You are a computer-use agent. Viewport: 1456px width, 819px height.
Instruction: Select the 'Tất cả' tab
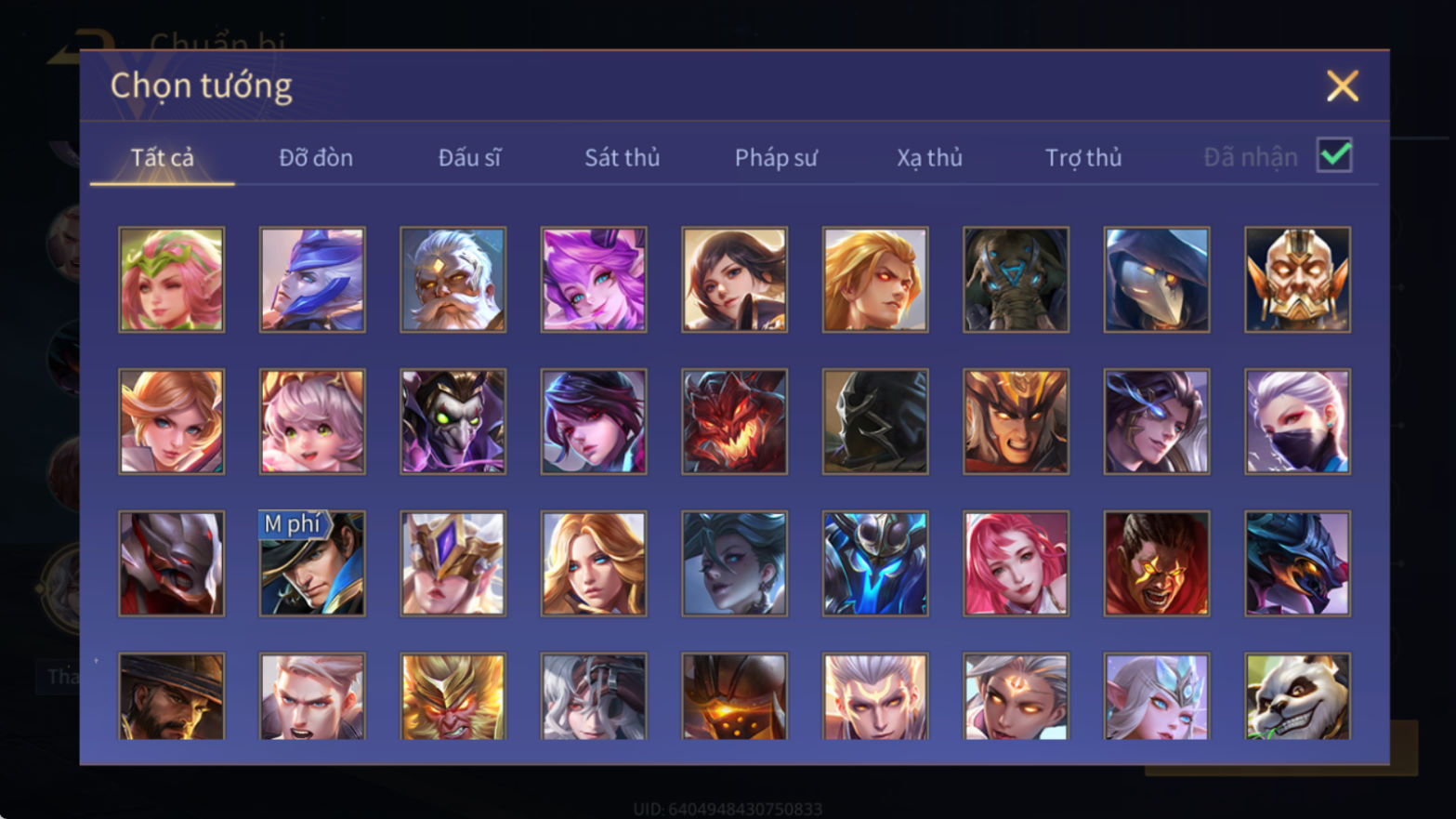162,157
